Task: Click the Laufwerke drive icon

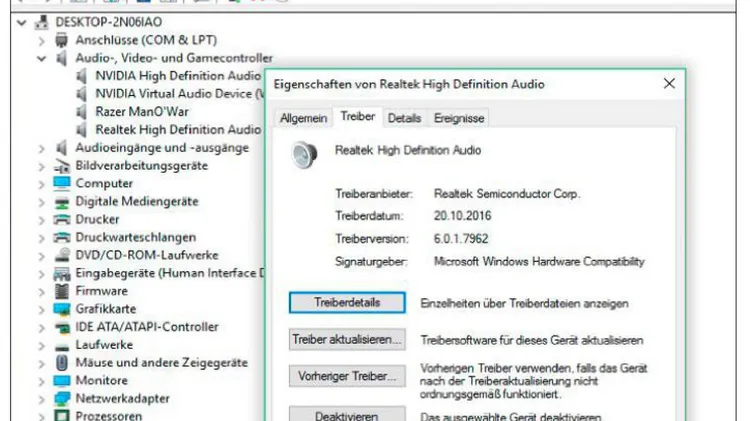Action: [x=62, y=346]
